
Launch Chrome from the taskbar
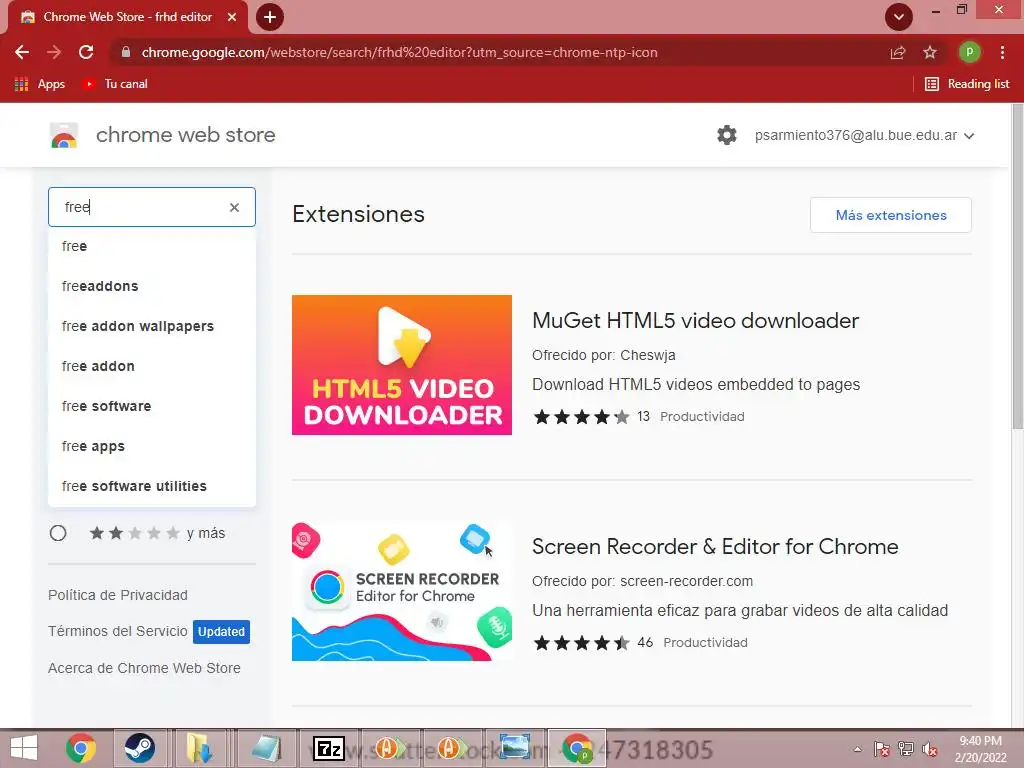81,748
